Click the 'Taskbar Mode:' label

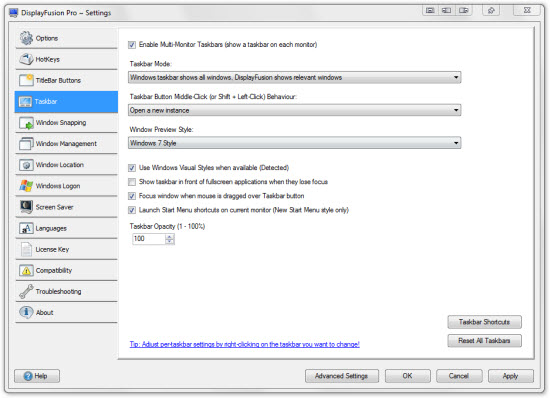click(x=150, y=64)
